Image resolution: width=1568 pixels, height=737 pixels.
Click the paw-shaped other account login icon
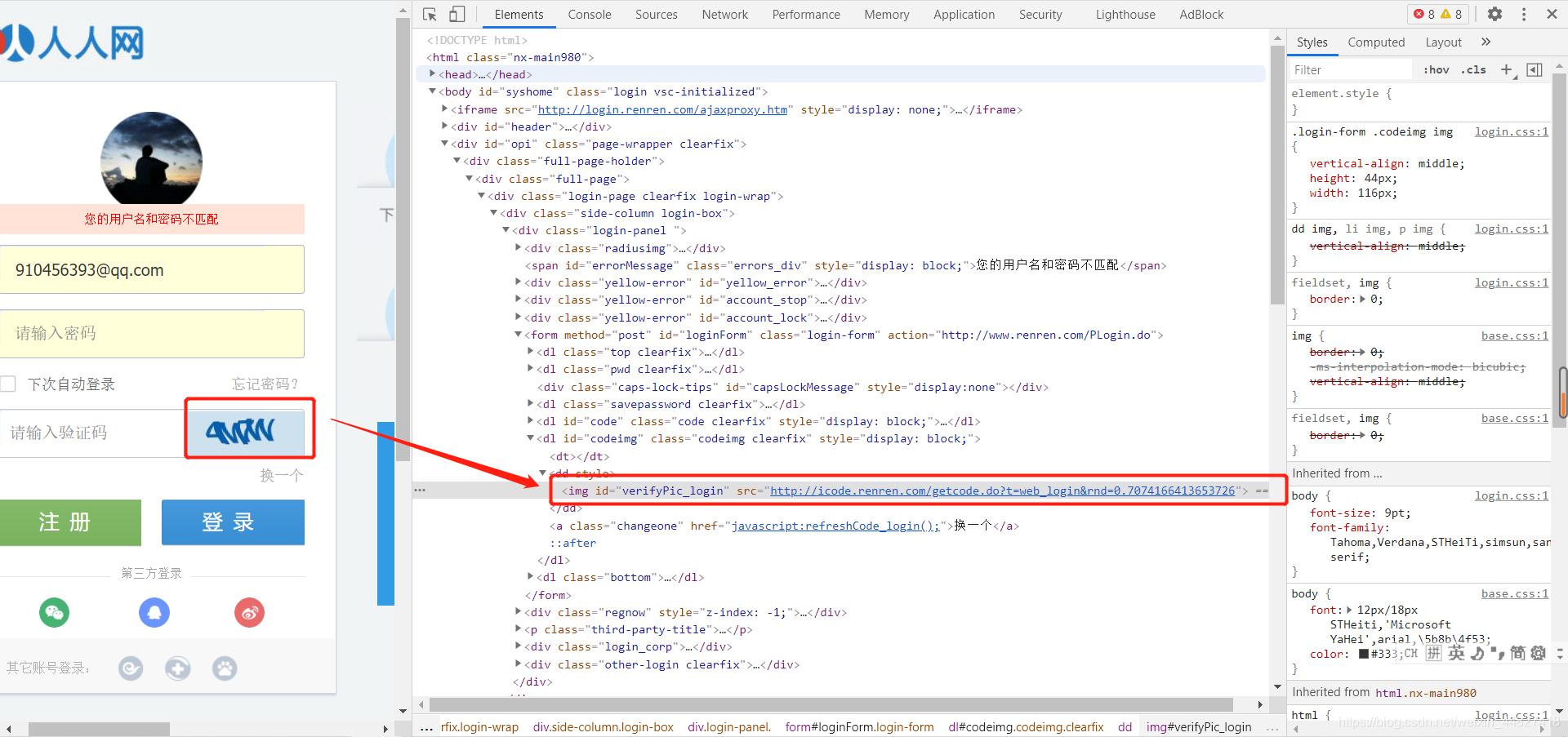225,668
